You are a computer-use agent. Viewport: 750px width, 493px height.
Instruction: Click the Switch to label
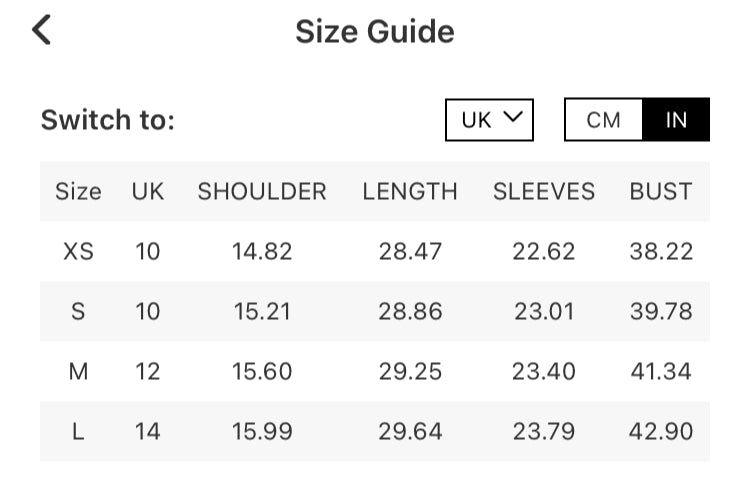(108, 121)
